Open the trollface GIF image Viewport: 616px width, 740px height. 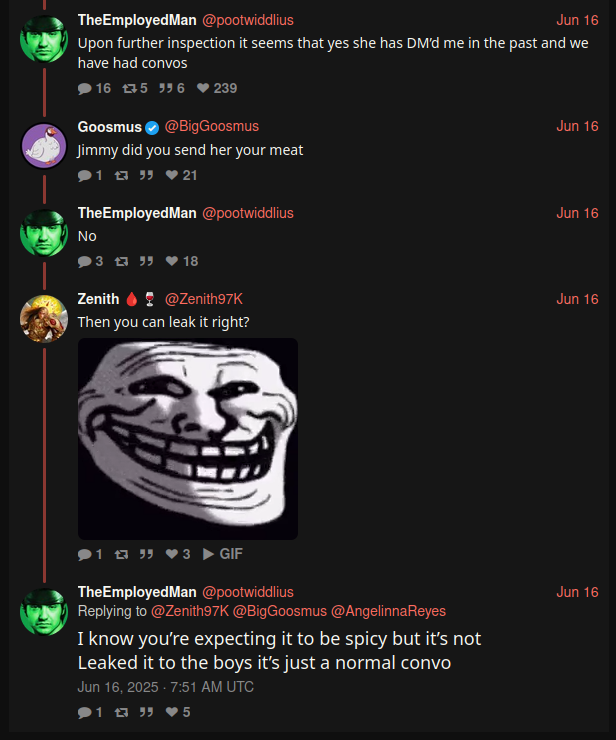188,438
